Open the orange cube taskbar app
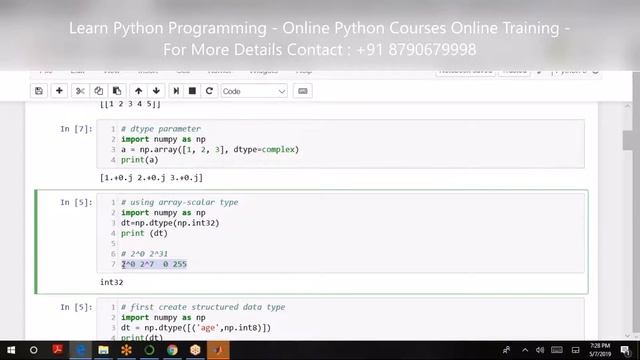Image resolution: width=640 pixels, height=360 pixels. click(195, 350)
